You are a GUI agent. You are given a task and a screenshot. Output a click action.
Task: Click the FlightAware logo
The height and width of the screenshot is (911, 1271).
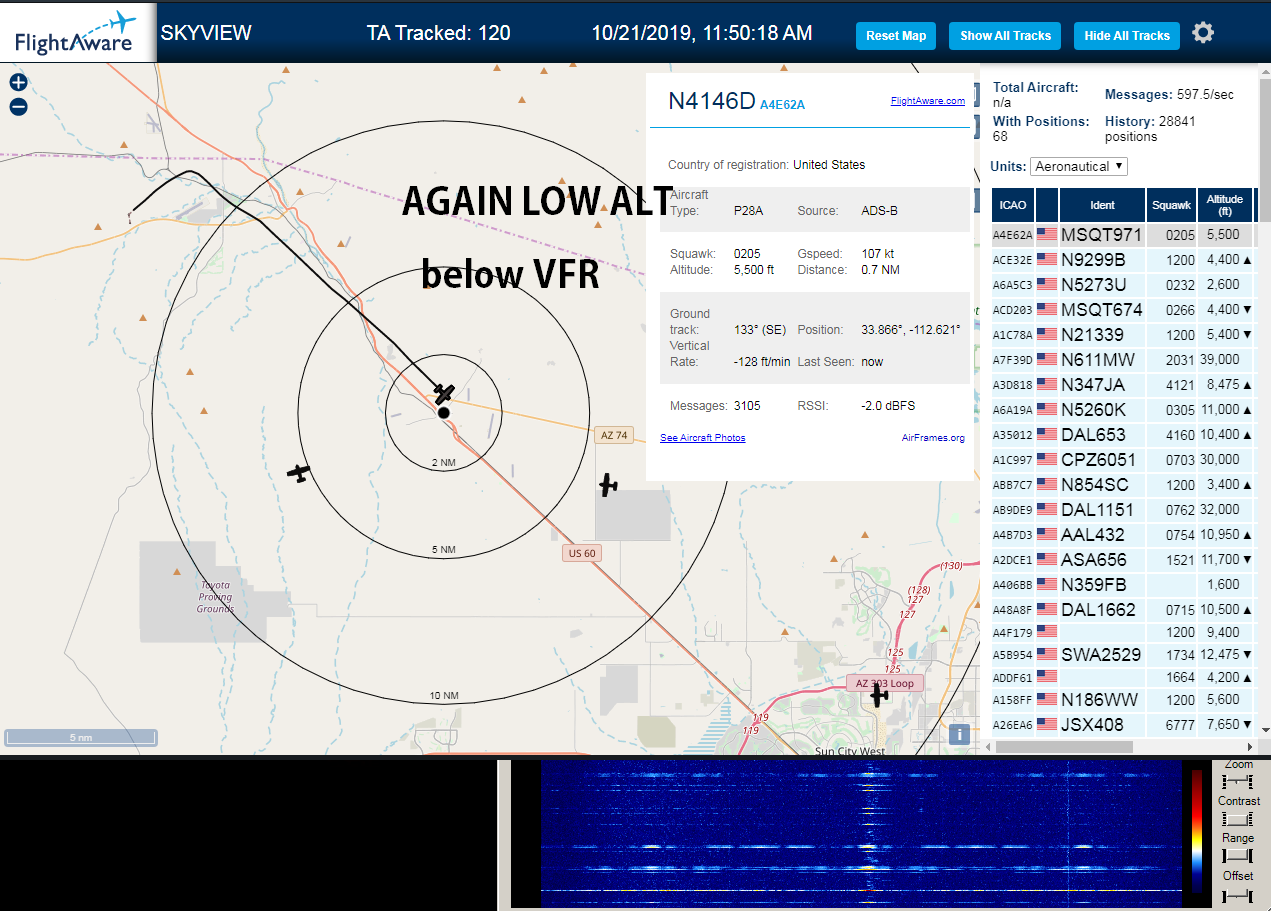[x=77, y=33]
